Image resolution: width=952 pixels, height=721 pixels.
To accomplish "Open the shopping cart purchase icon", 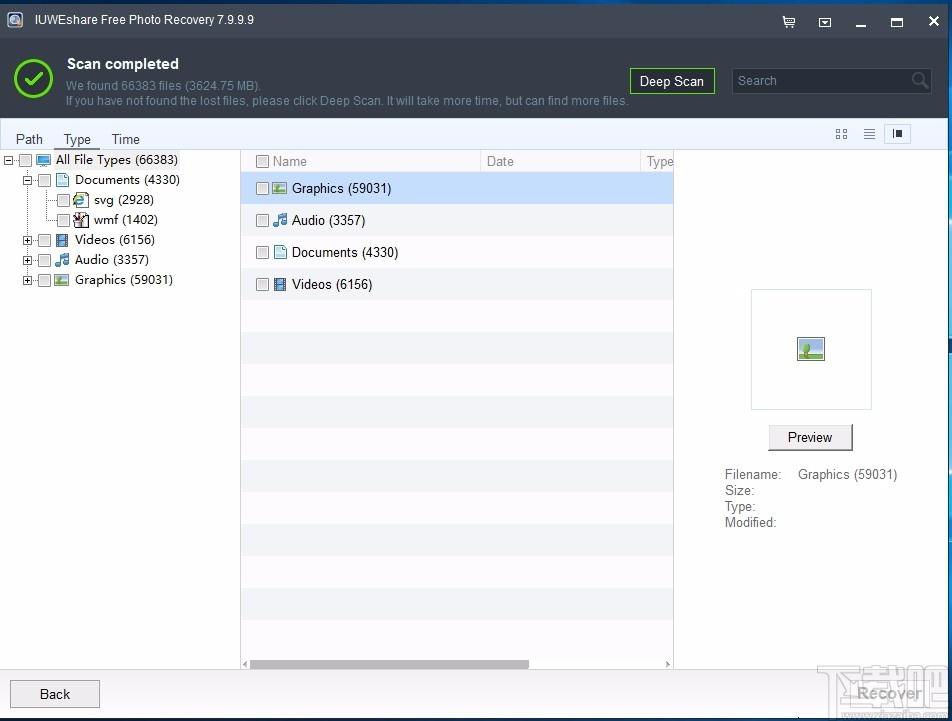I will (x=789, y=22).
